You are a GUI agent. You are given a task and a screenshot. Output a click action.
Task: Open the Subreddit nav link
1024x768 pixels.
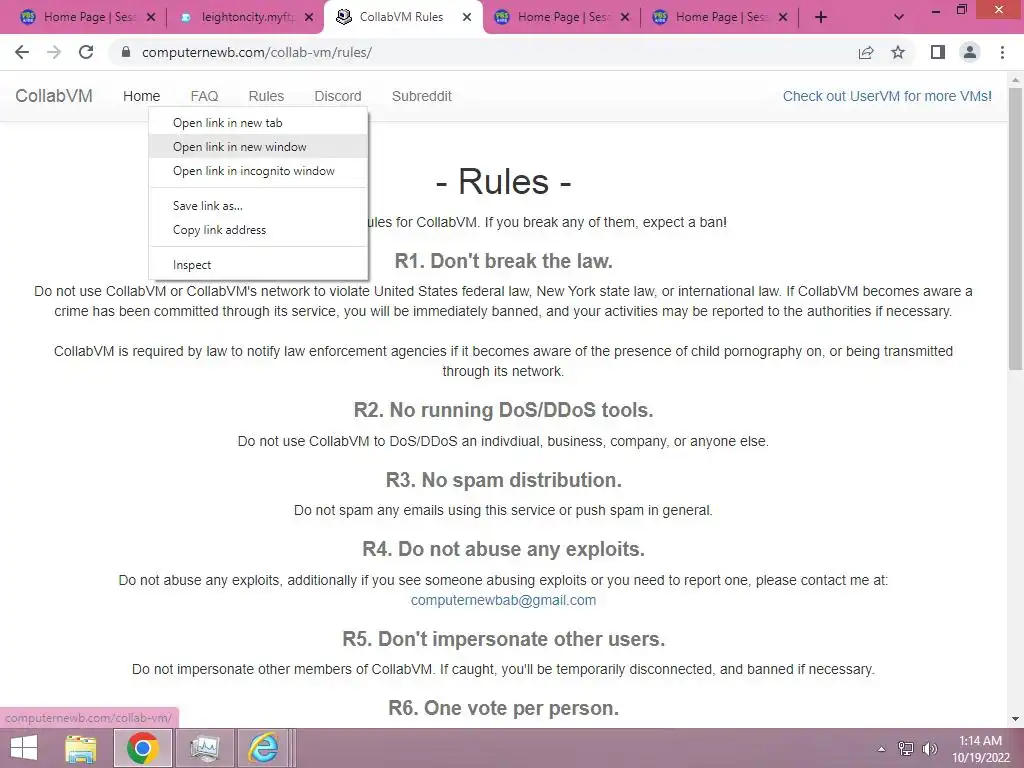[x=421, y=96]
